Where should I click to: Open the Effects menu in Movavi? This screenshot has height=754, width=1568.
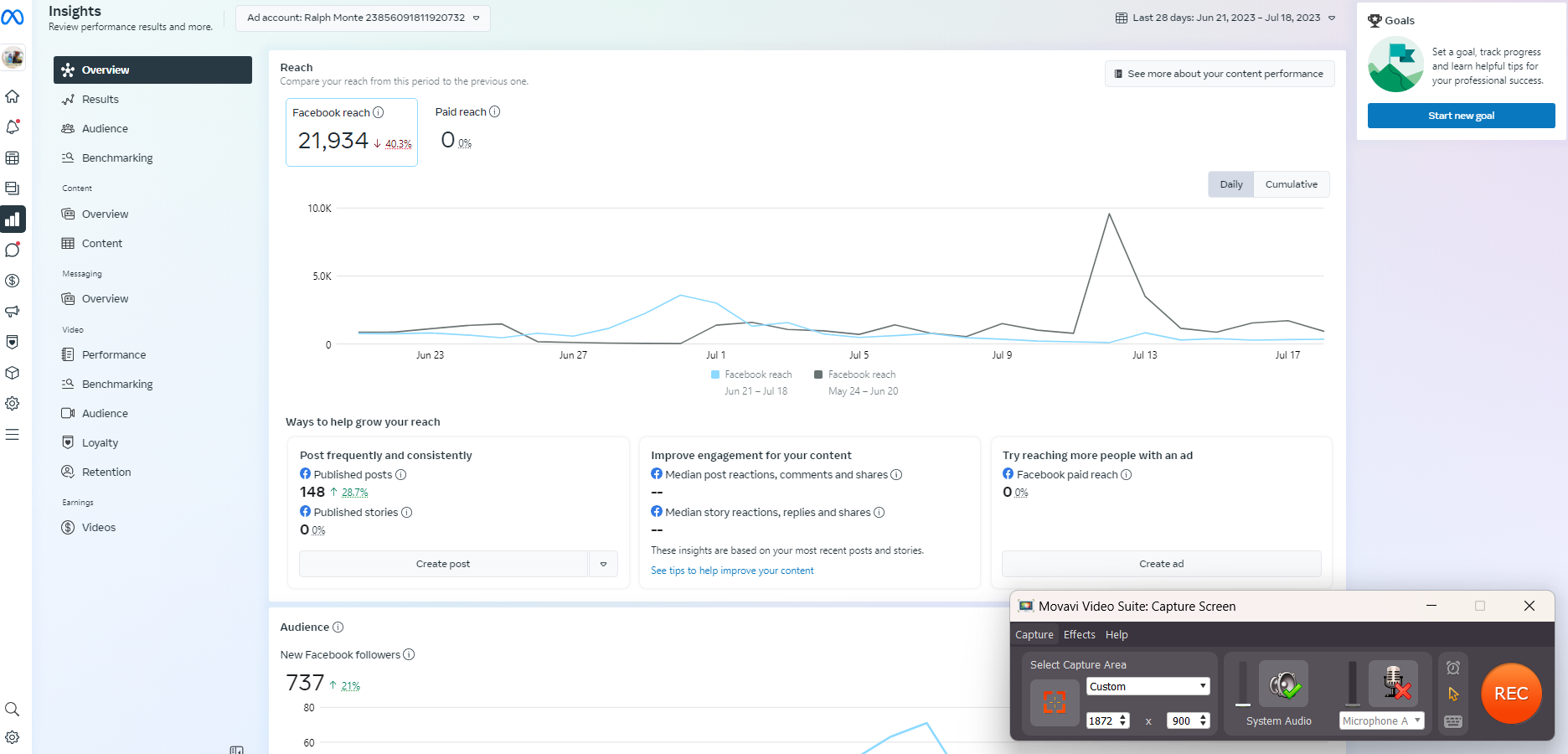[x=1080, y=634]
